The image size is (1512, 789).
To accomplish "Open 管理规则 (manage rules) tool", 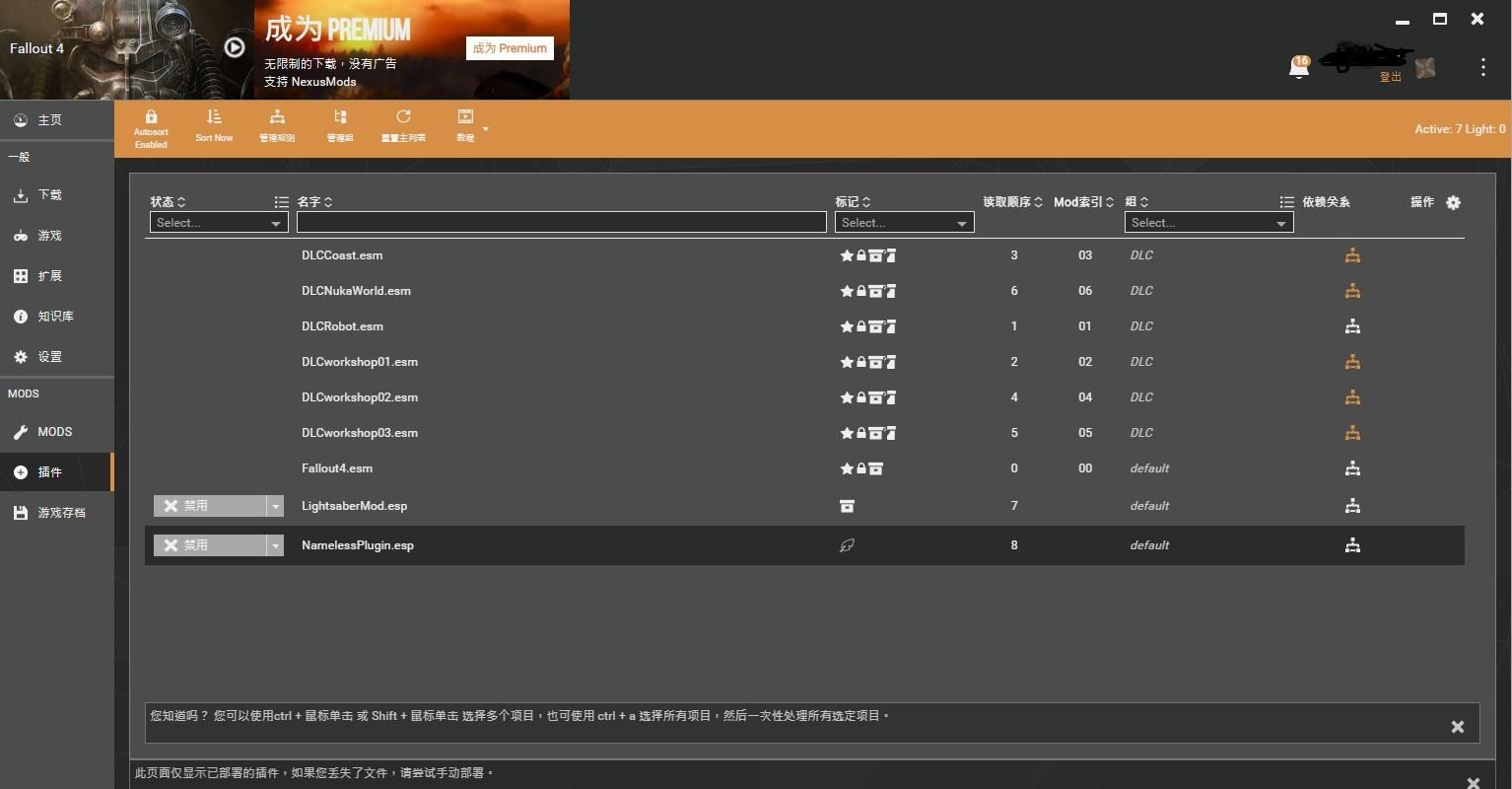I will [277, 127].
